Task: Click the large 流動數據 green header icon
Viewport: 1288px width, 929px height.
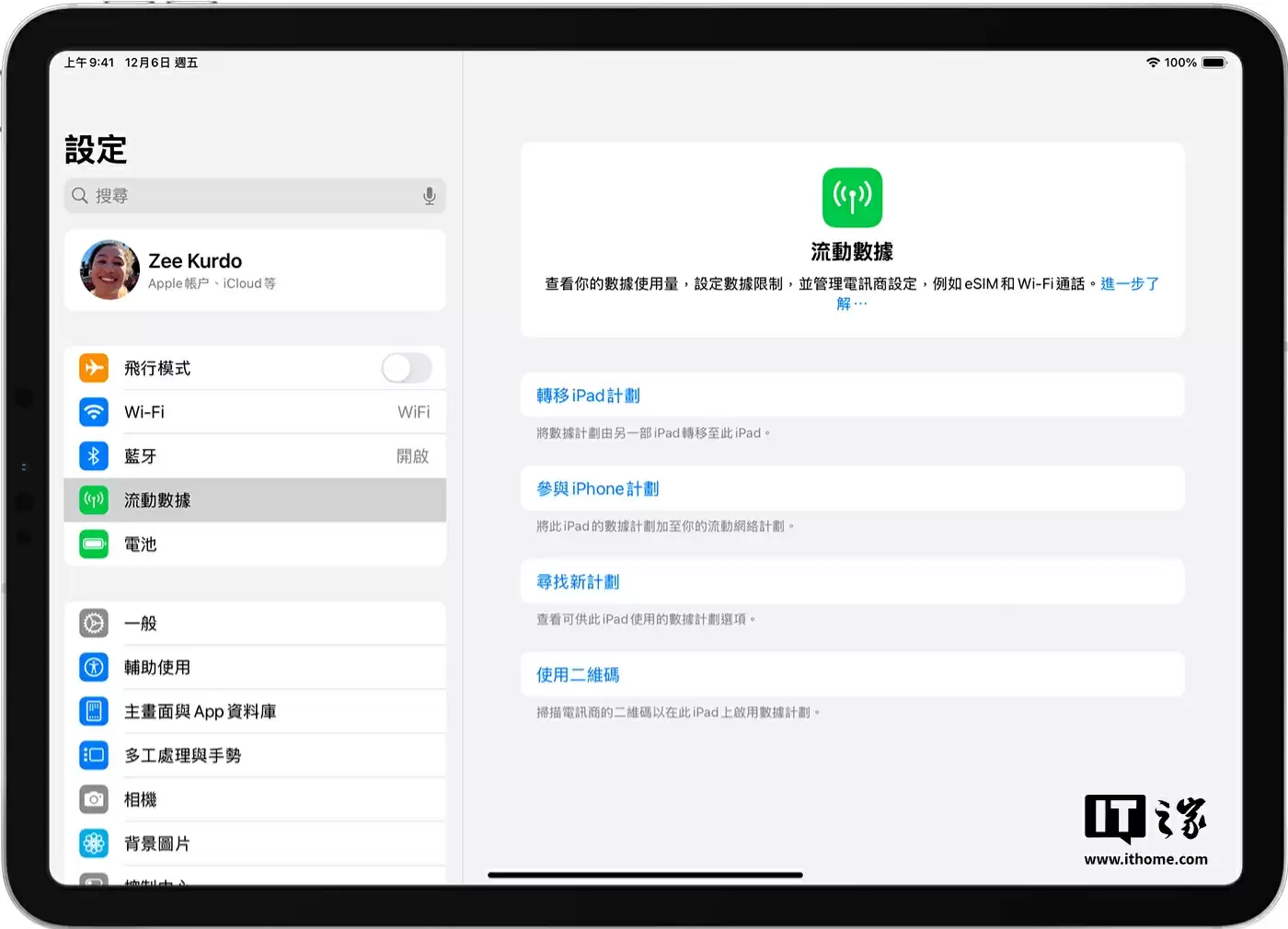Action: [x=852, y=197]
